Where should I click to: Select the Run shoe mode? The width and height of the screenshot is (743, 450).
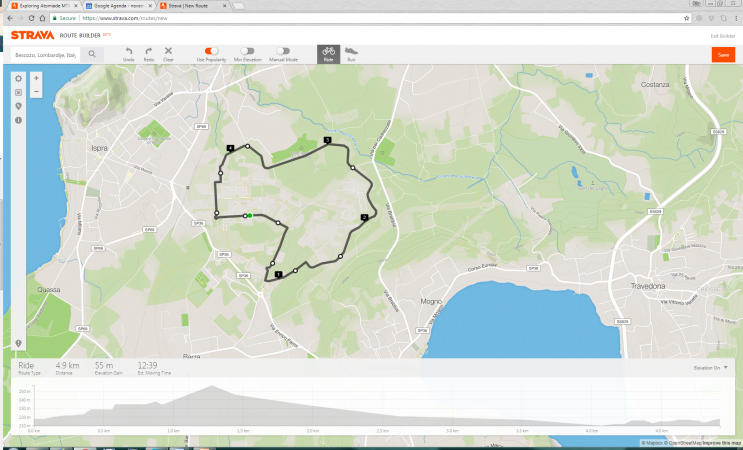point(351,54)
